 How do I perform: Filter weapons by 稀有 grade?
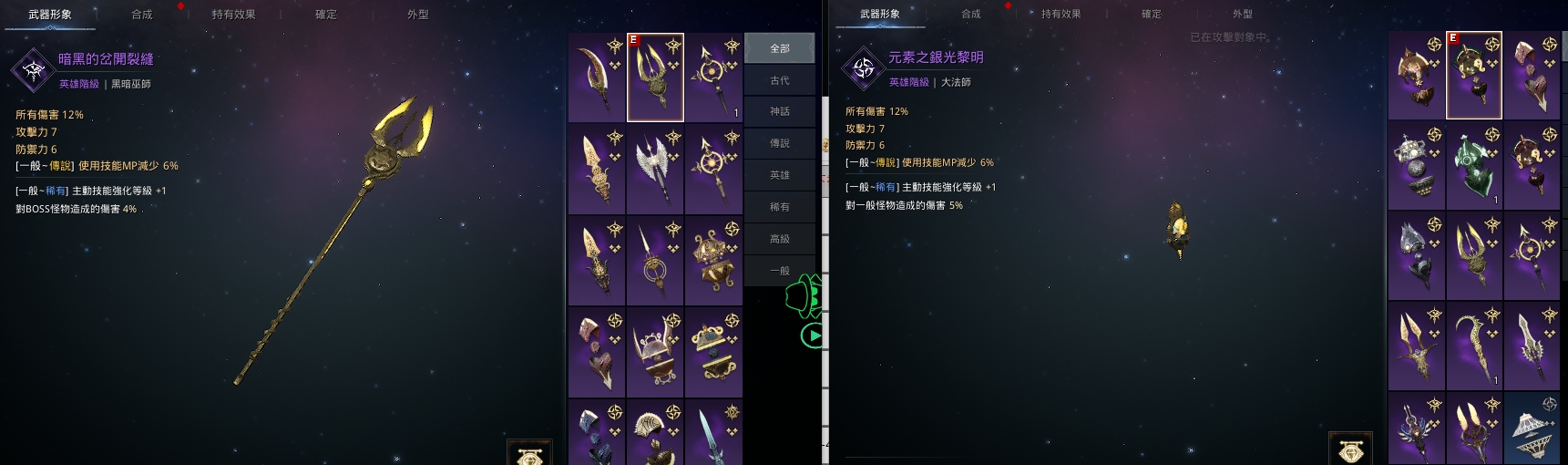780,207
